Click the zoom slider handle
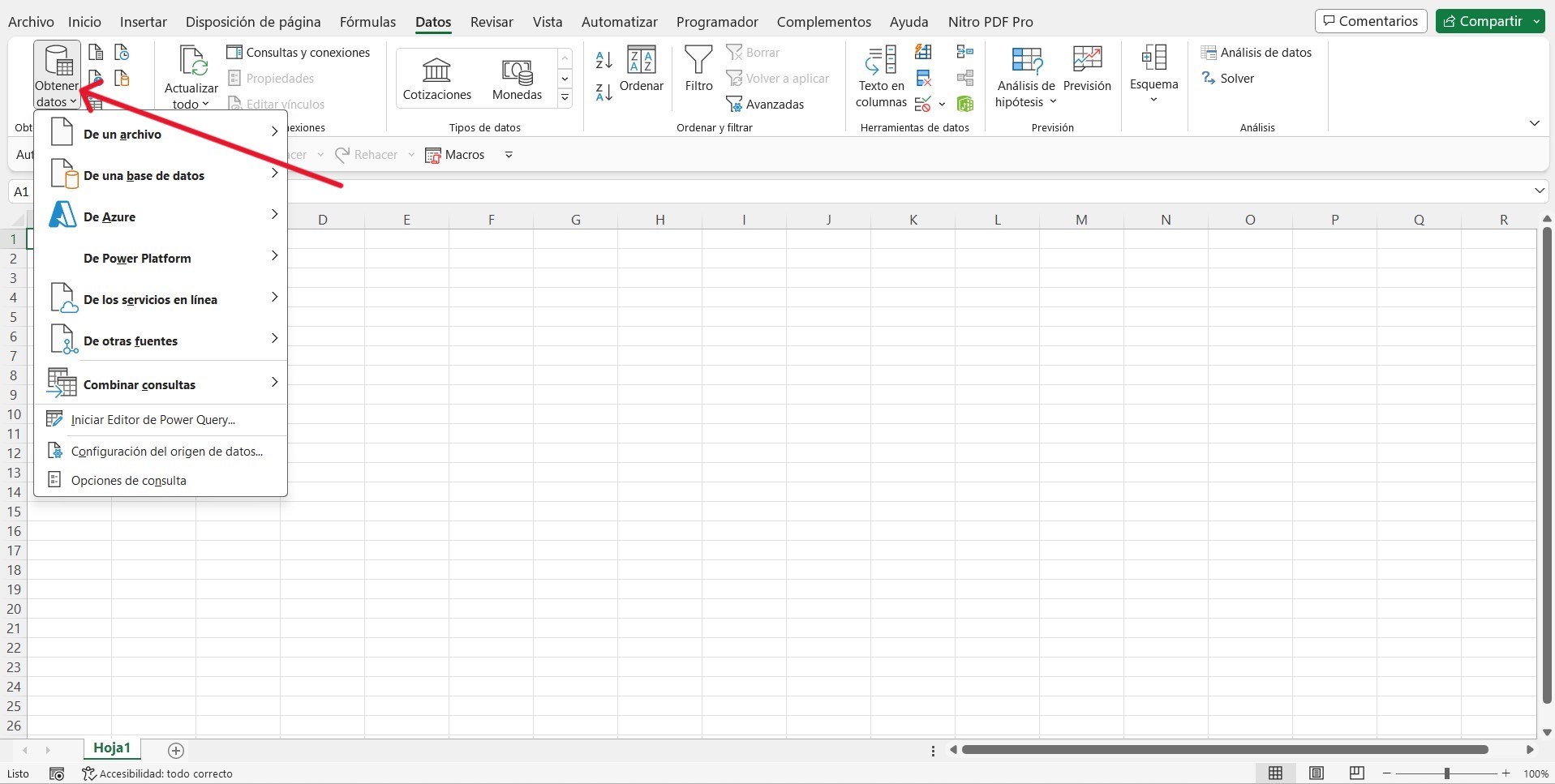This screenshot has width=1555, height=784. 1446,773
